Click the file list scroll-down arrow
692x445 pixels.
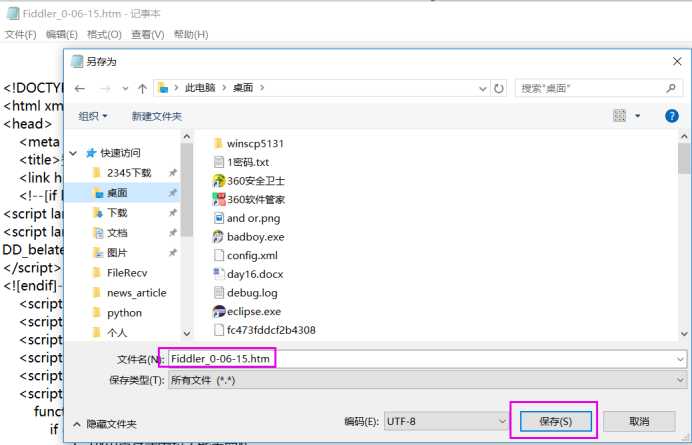[x=684, y=334]
